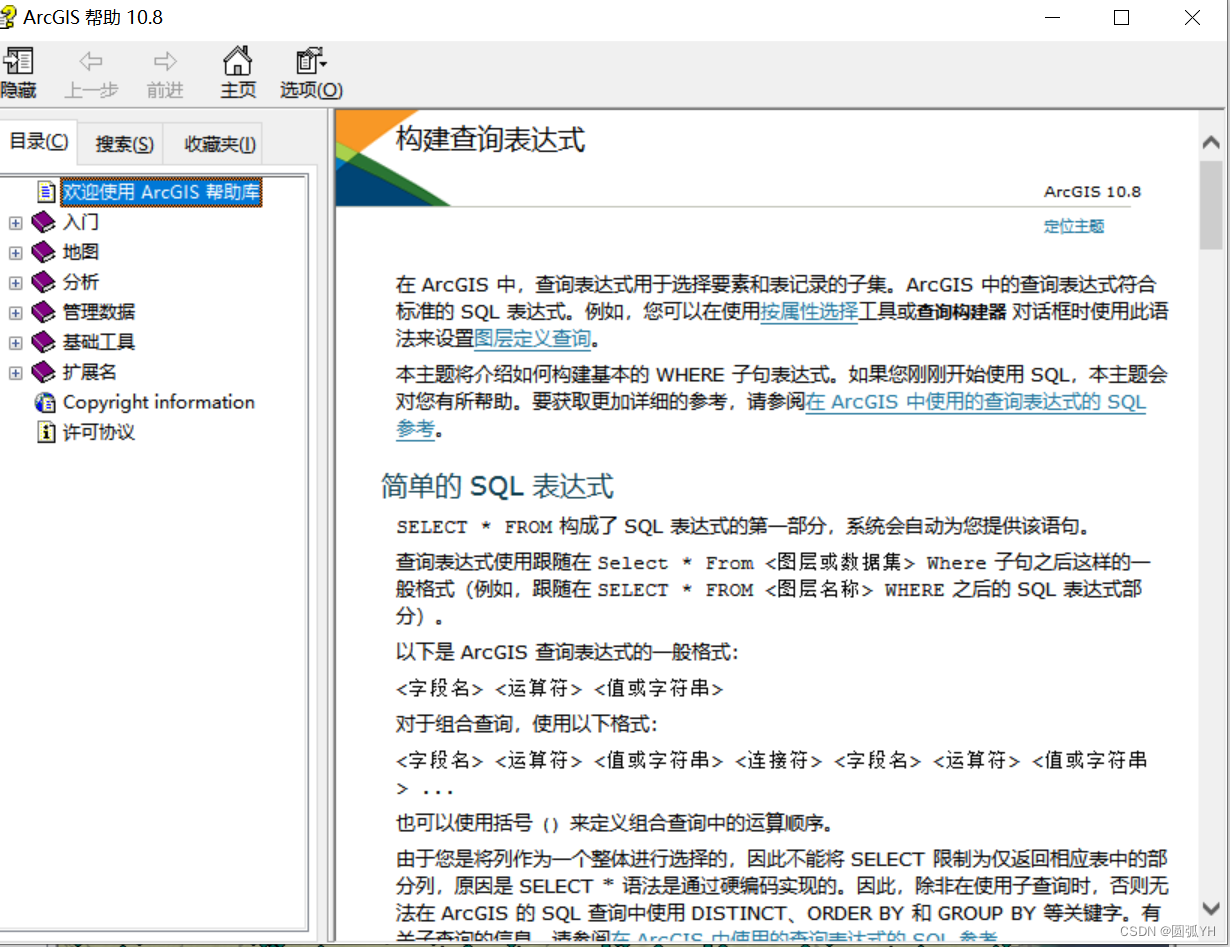Image resolution: width=1230 pixels, height=947 pixels.
Task: Expand the 分析 tree node
Action: [15, 282]
